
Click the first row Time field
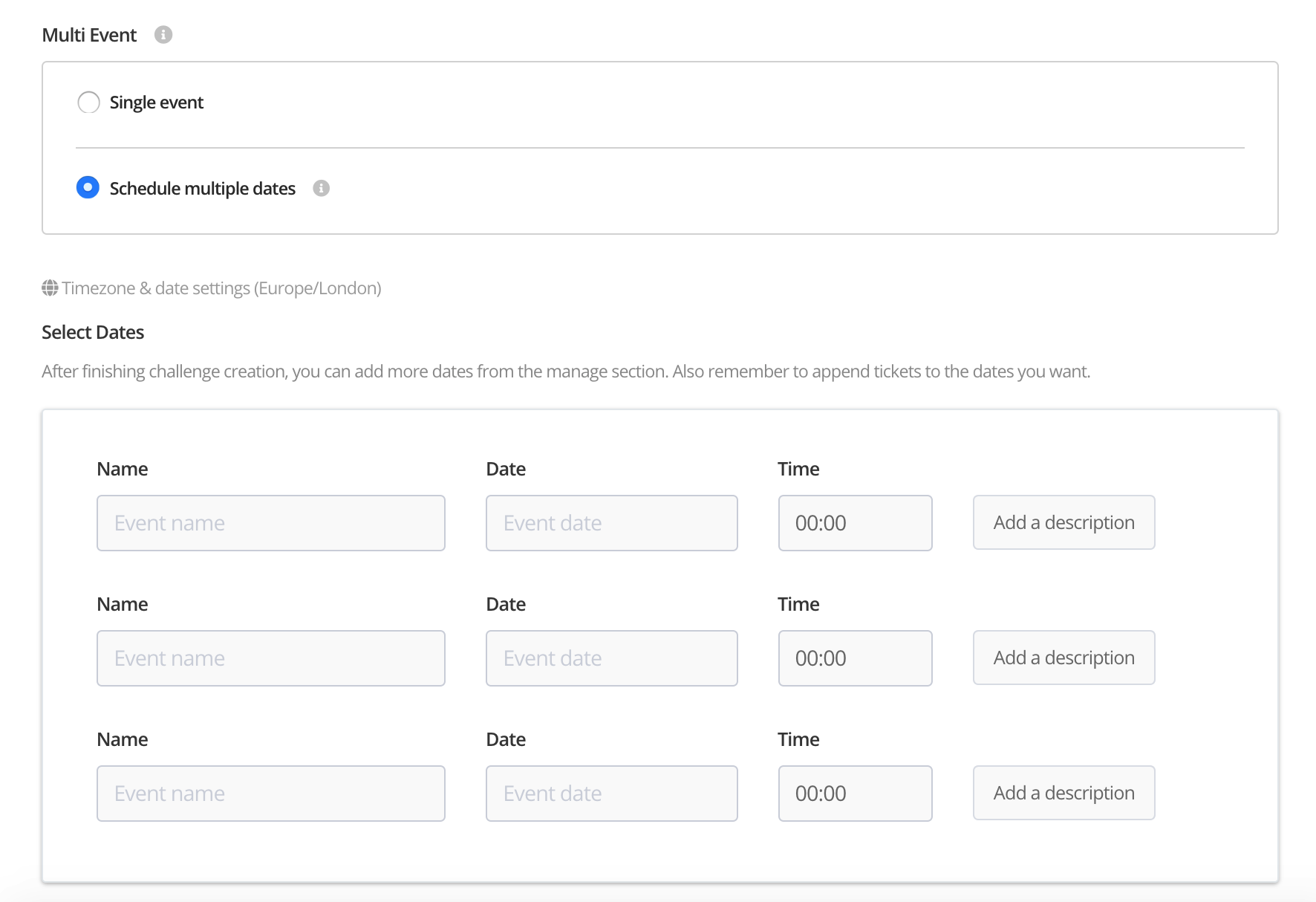pyautogui.click(x=855, y=523)
